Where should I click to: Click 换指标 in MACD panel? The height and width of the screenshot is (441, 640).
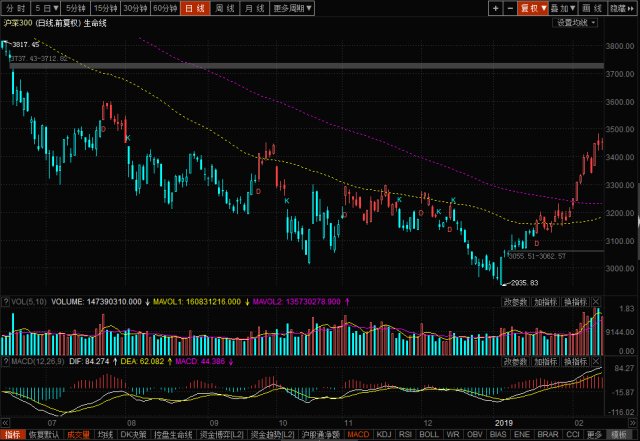[x=576, y=362]
